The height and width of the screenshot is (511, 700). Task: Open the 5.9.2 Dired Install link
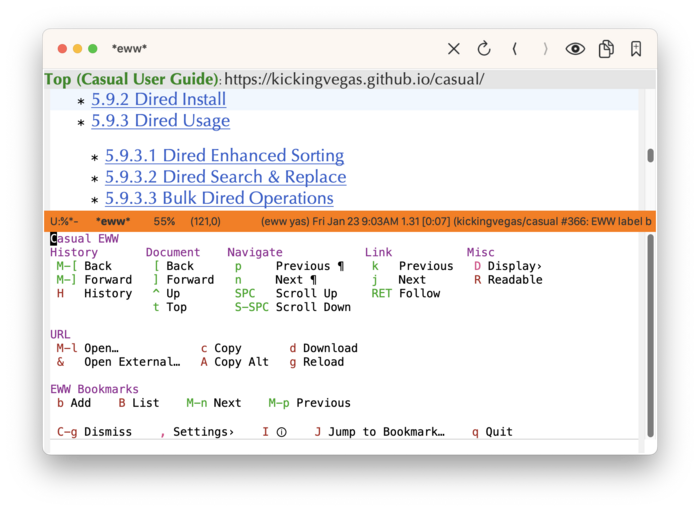click(158, 99)
